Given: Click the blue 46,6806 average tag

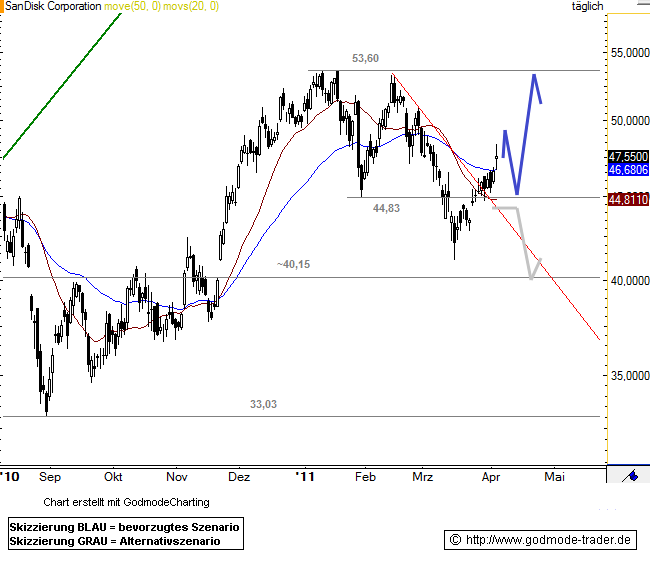Looking at the screenshot, I should [x=628, y=170].
